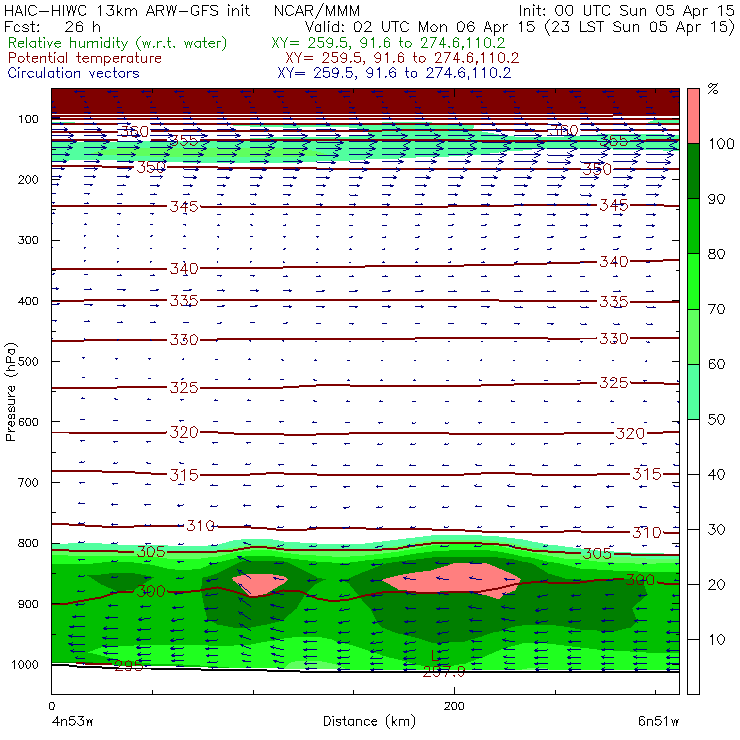
Task: Click the '10' colorbar tick label
Action: (716, 640)
